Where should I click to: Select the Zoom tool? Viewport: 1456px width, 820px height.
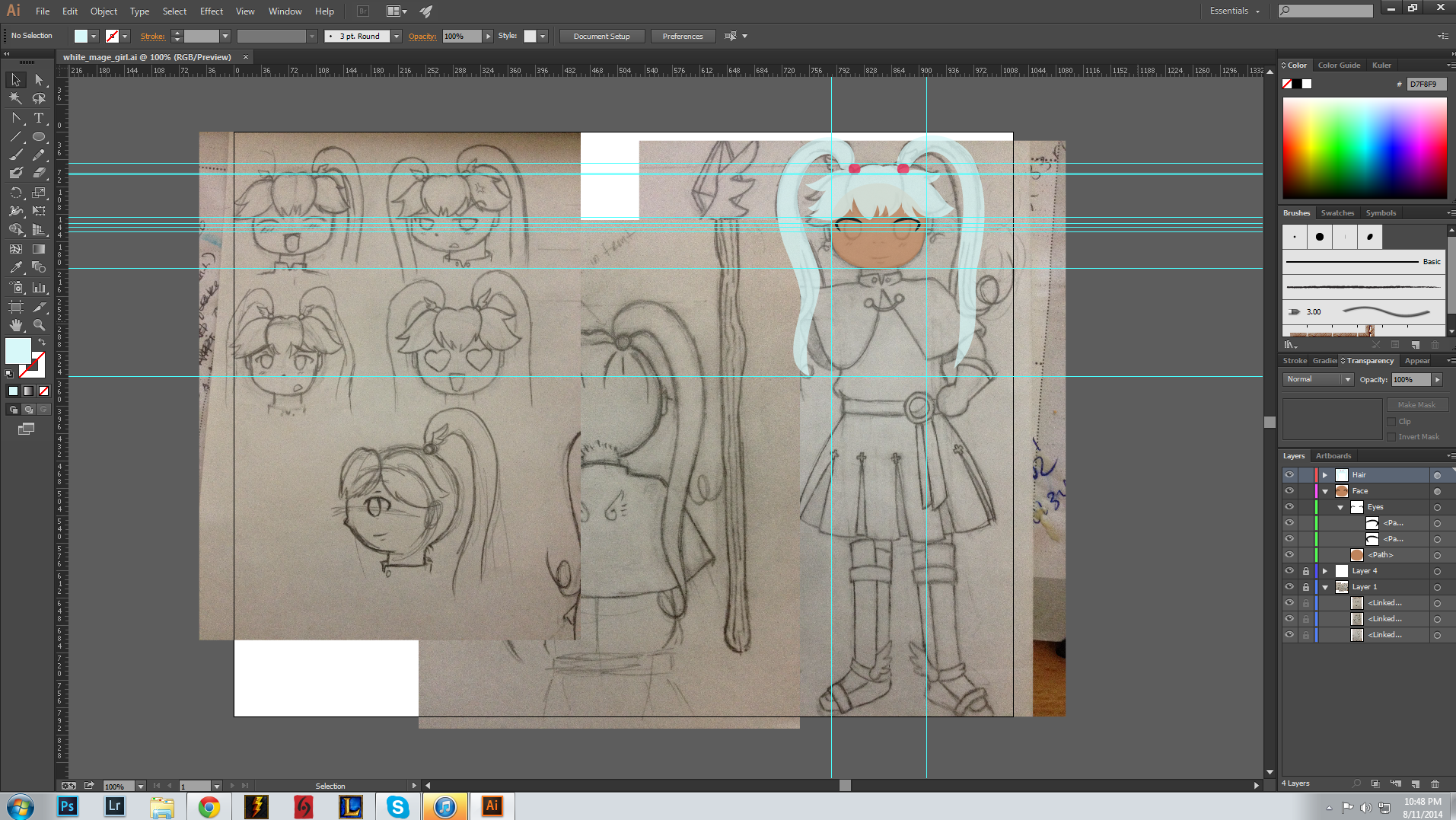point(39,325)
